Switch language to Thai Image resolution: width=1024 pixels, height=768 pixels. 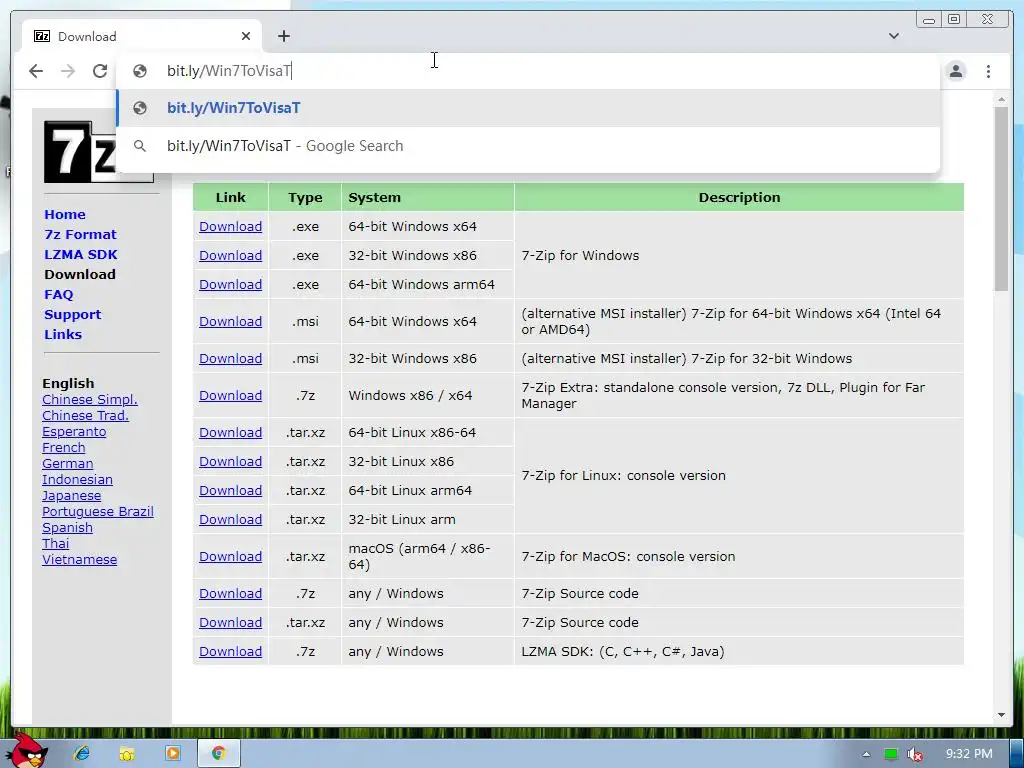[56, 543]
